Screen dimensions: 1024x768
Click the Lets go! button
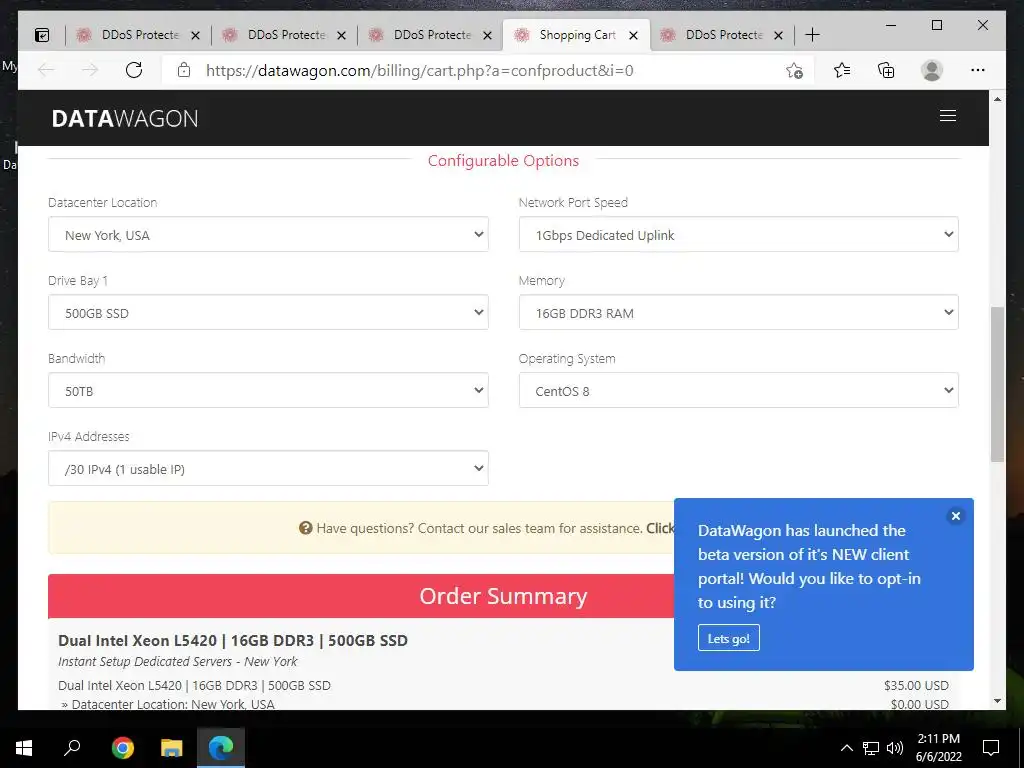tap(728, 638)
